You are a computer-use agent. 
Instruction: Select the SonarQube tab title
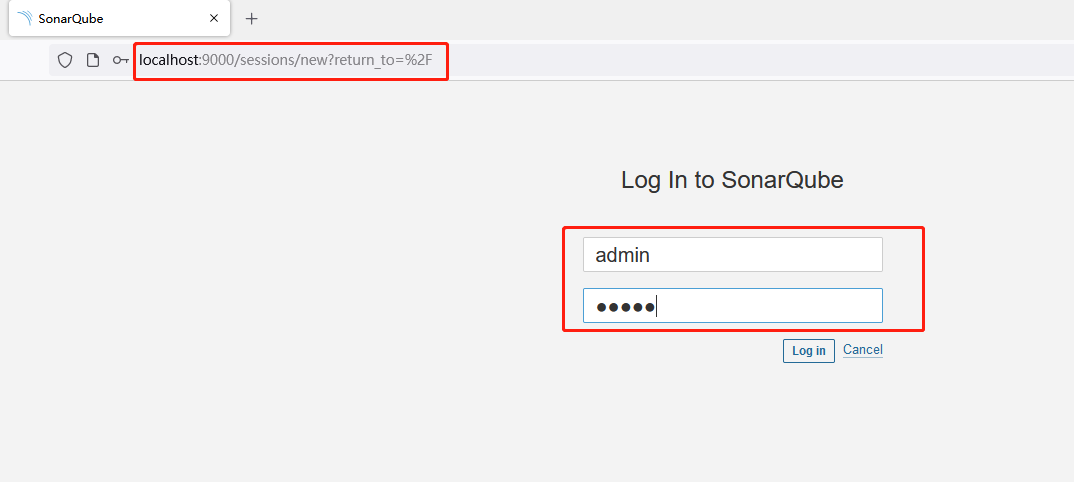[71, 18]
